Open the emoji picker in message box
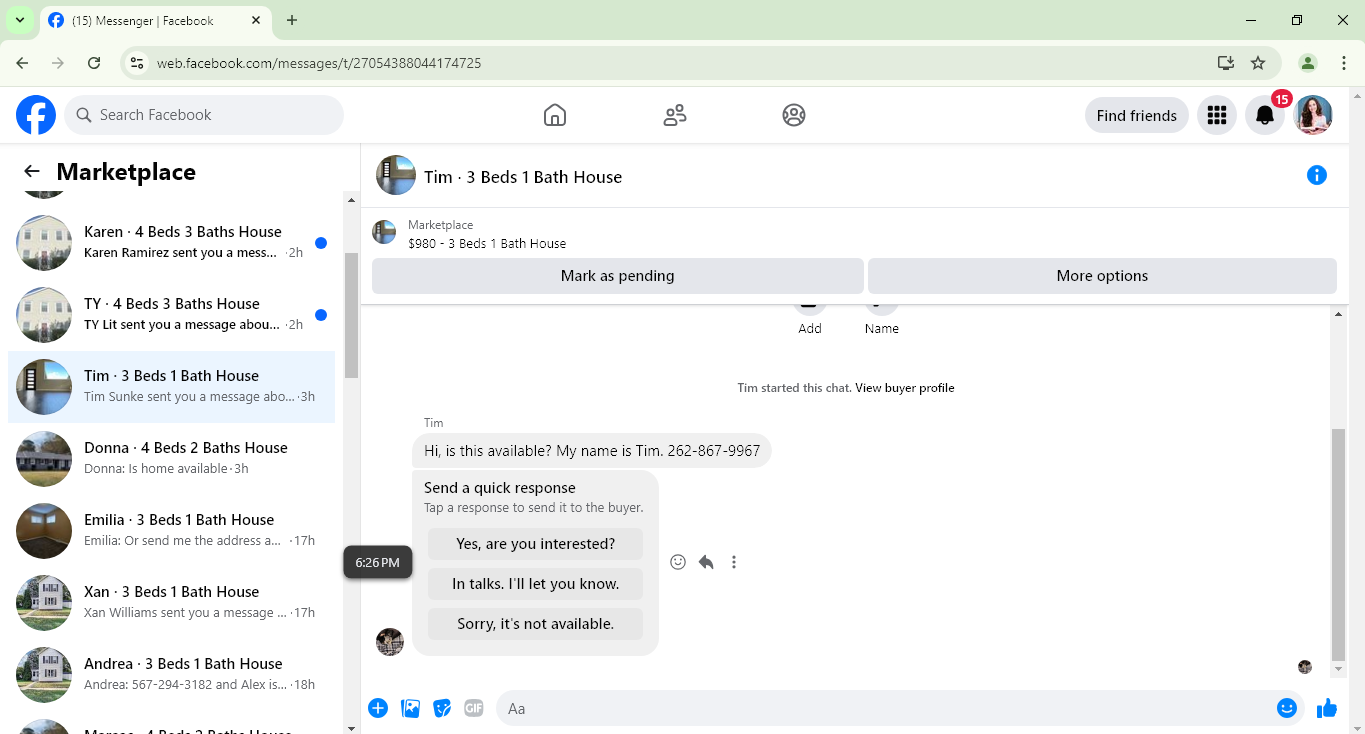This screenshot has height=734, width=1365. pyautogui.click(x=1287, y=708)
